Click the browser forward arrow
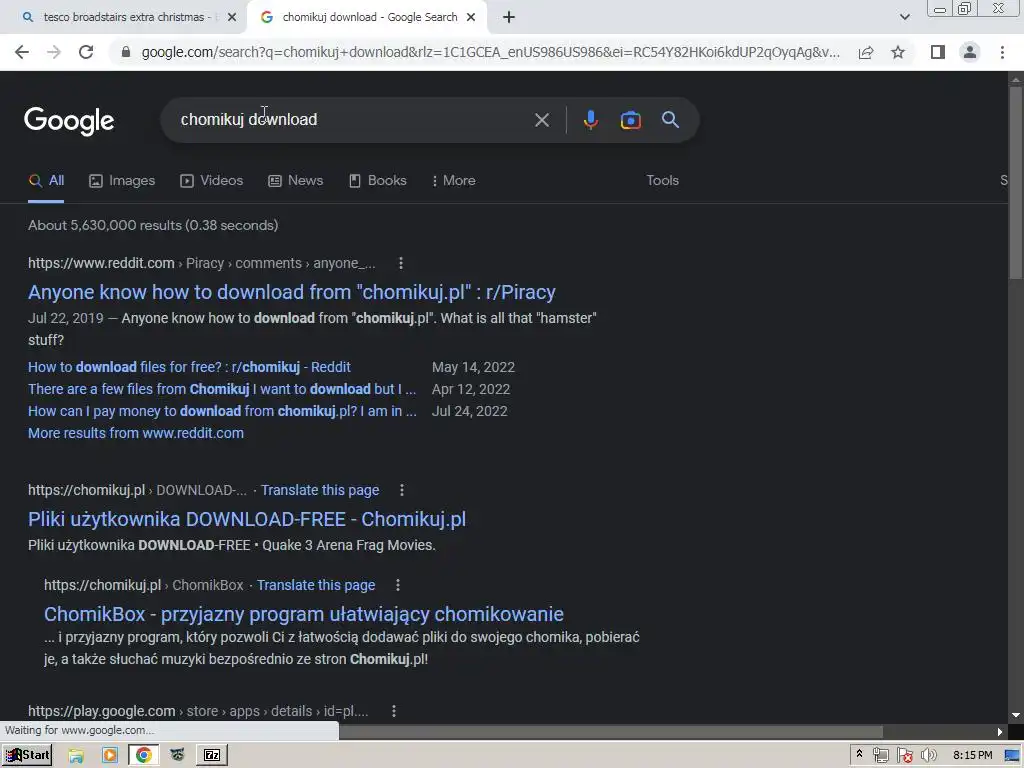 point(54,52)
